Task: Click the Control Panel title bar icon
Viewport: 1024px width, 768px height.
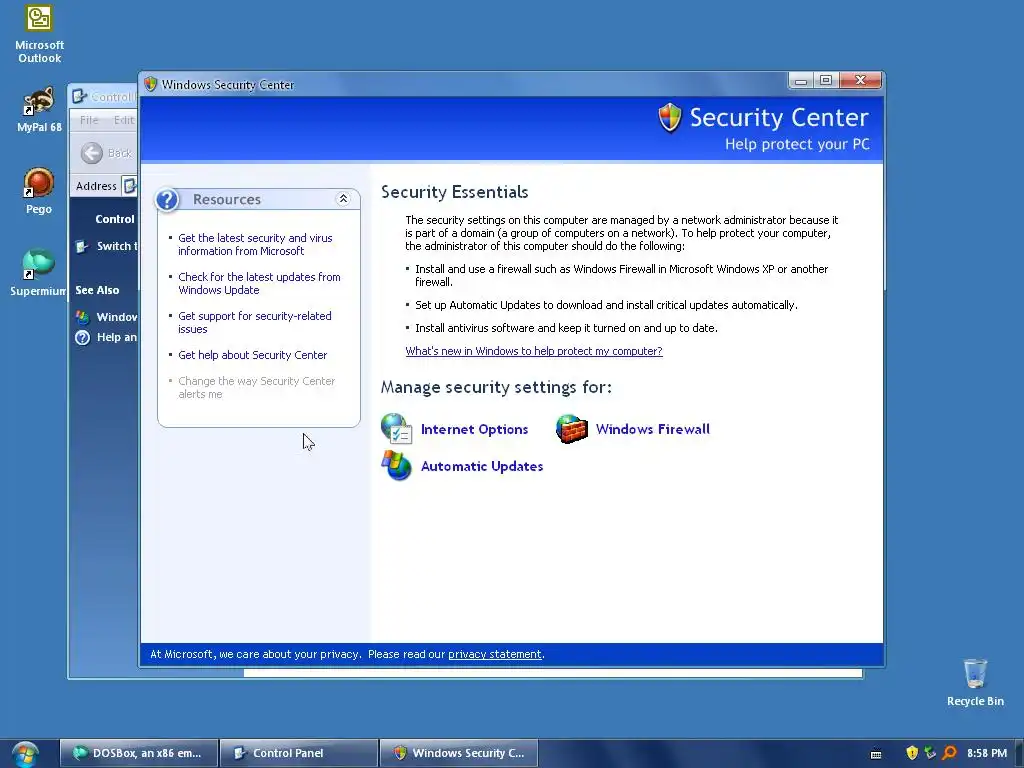Action: (80, 97)
